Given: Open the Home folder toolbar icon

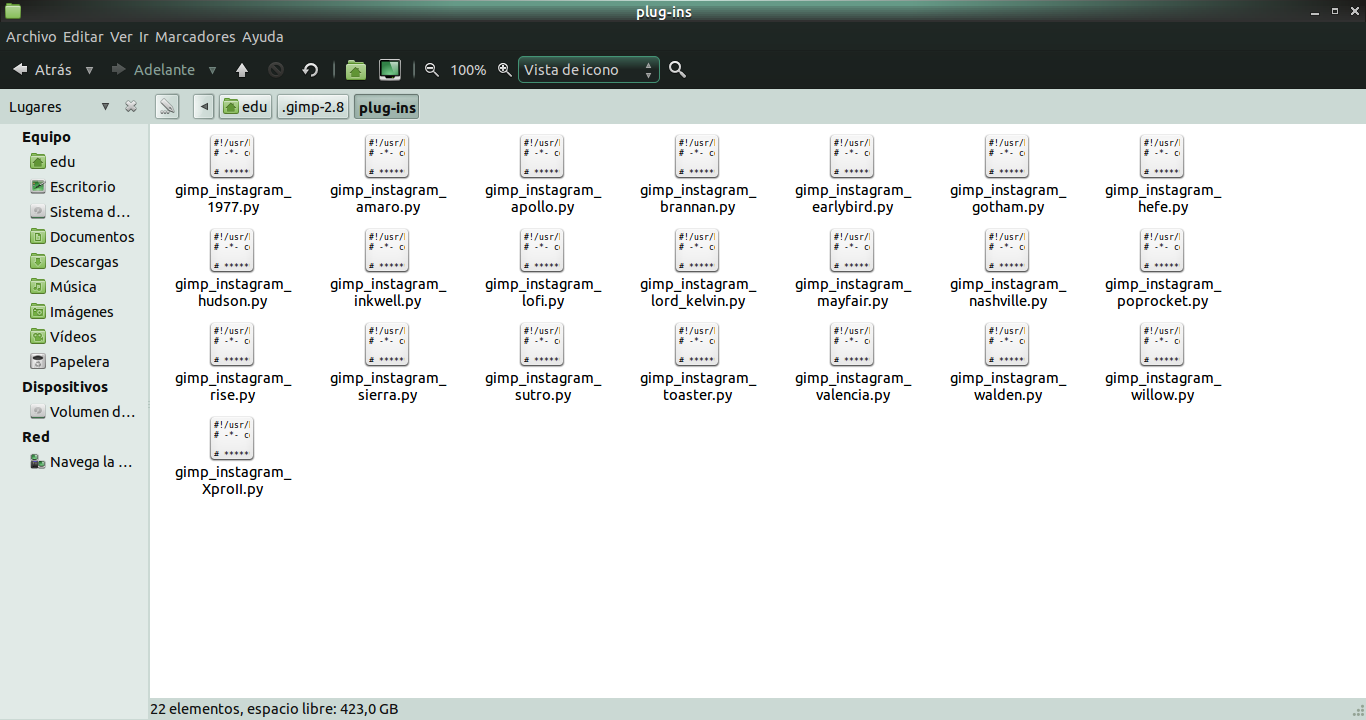Looking at the screenshot, I should 355,70.
